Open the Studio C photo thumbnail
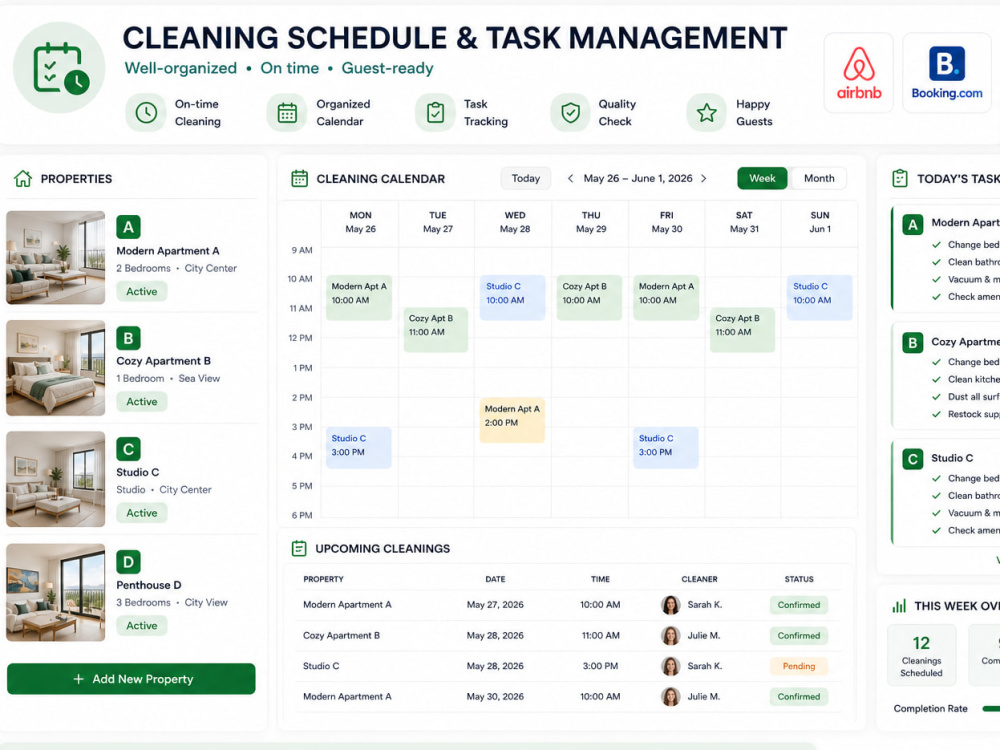Image resolution: width=1000 pixels, height=750 pixels. [x=55, y=479]
